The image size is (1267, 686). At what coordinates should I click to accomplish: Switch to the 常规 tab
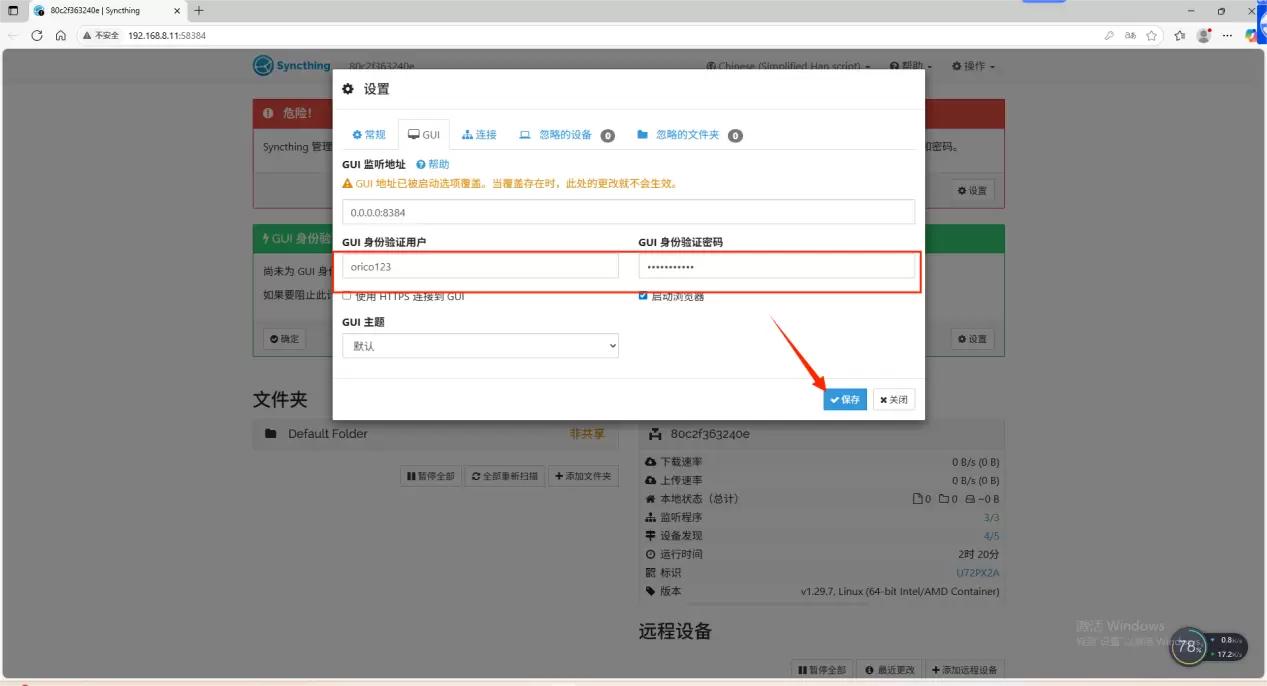point(369,135)
